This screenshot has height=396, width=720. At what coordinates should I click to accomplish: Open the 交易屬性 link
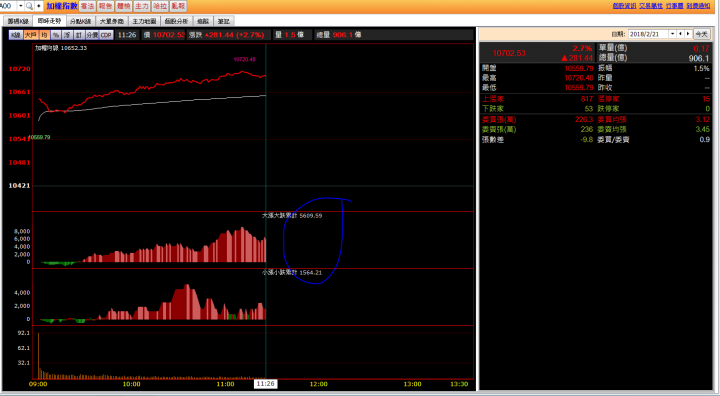tap(651, 6)
